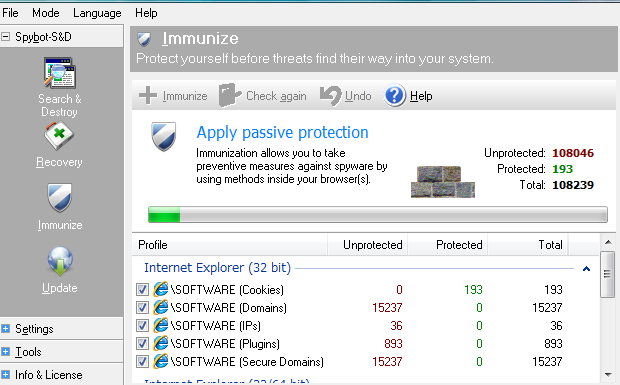This screenshot has width=620, height=385.
Task: Sort by the Total column header
Action: pos(528,245)
